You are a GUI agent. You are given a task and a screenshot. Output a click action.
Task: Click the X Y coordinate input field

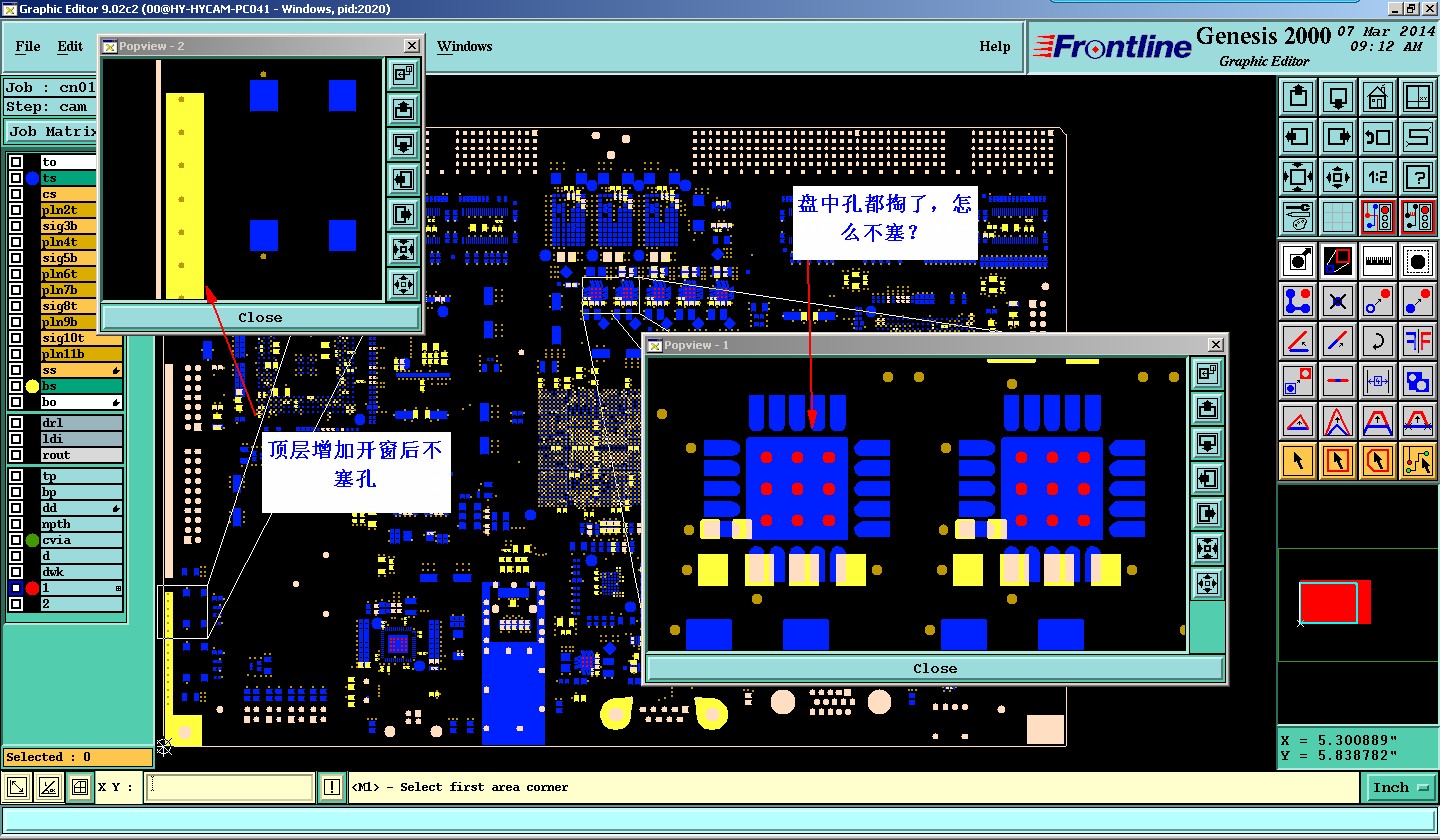point(229,788)
